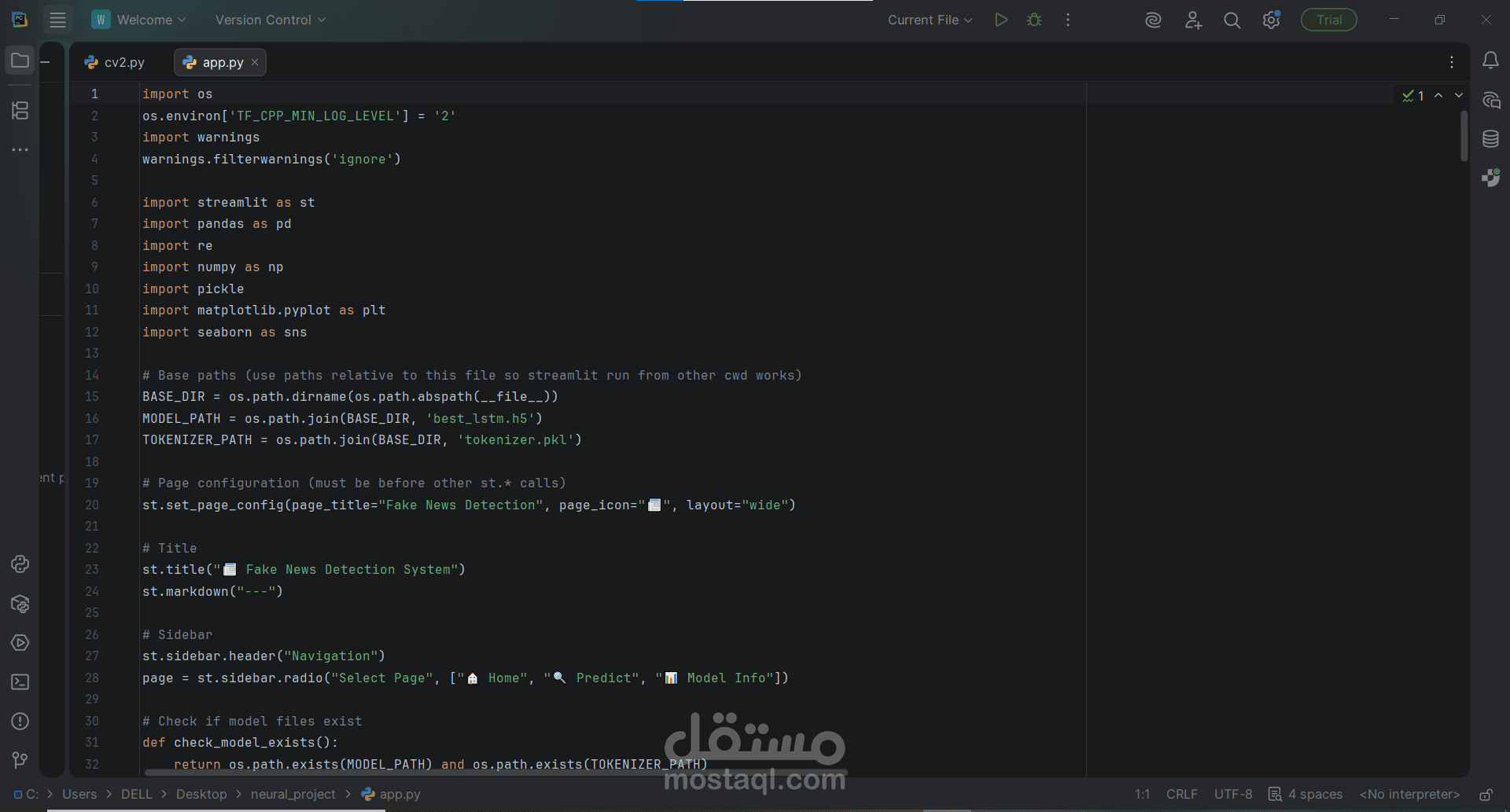Open the Project tool window
Image resolution: width=1510 pixels, height=812 pixels.
click(x=20, y=60)
